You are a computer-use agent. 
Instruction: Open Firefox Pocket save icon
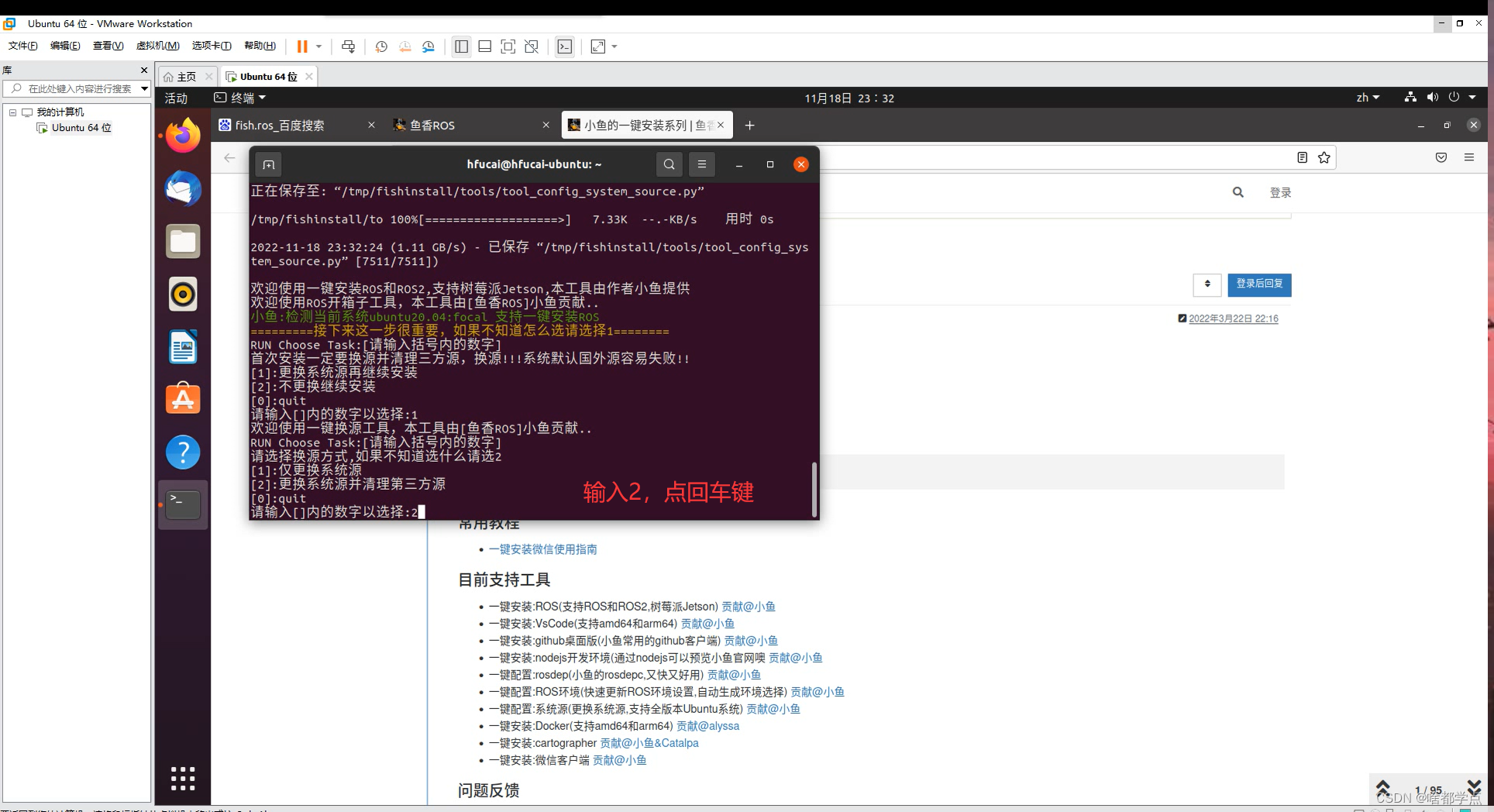pyautogui.click(x=1441, y=157)
